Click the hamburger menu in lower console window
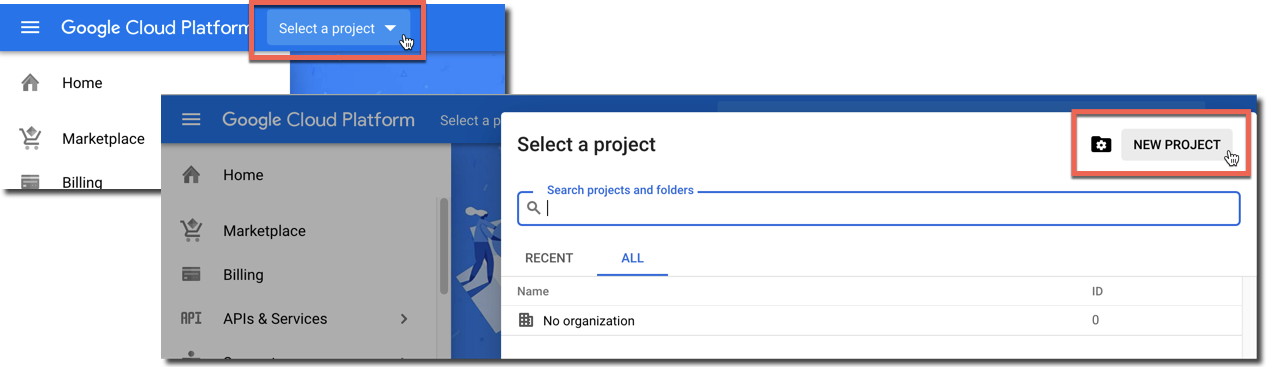 click(x=191, y=120)
